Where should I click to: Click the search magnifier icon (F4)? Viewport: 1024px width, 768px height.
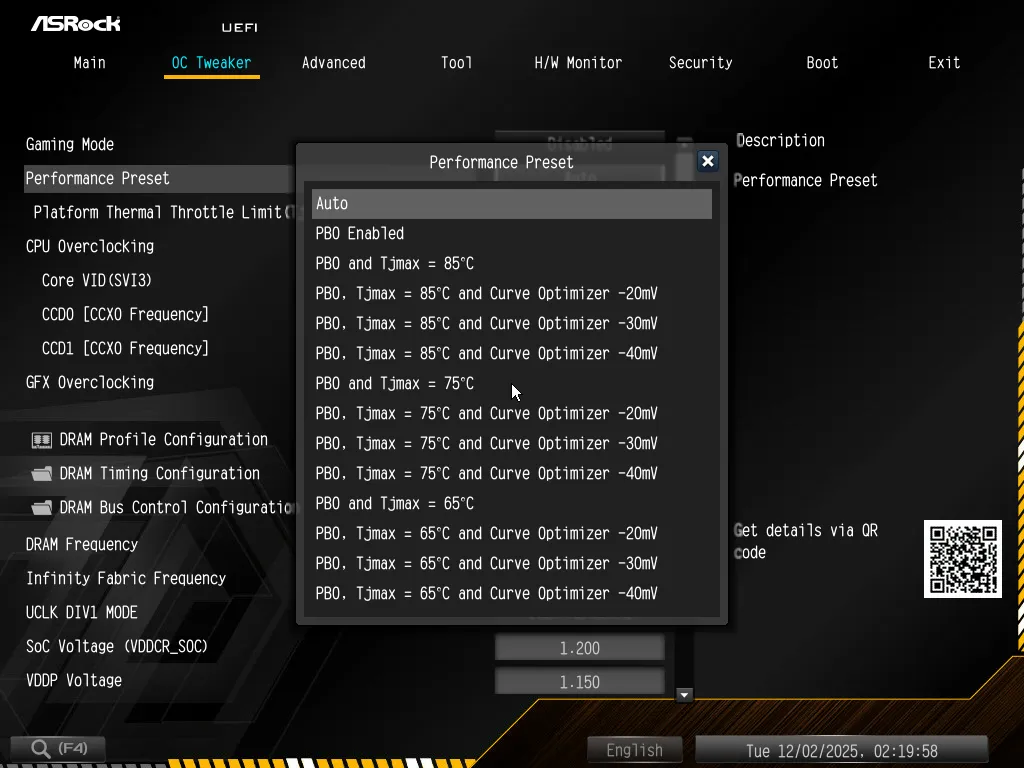point(41,748)
